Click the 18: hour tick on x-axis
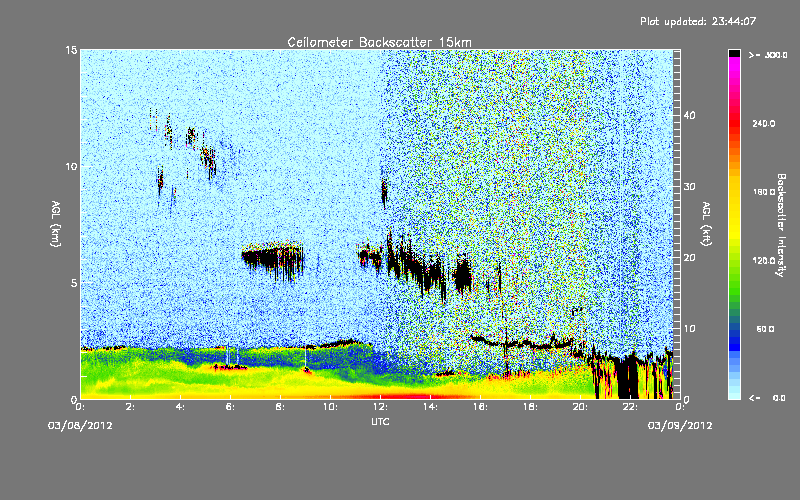This screenshot has width=800, height=500. 531,407
